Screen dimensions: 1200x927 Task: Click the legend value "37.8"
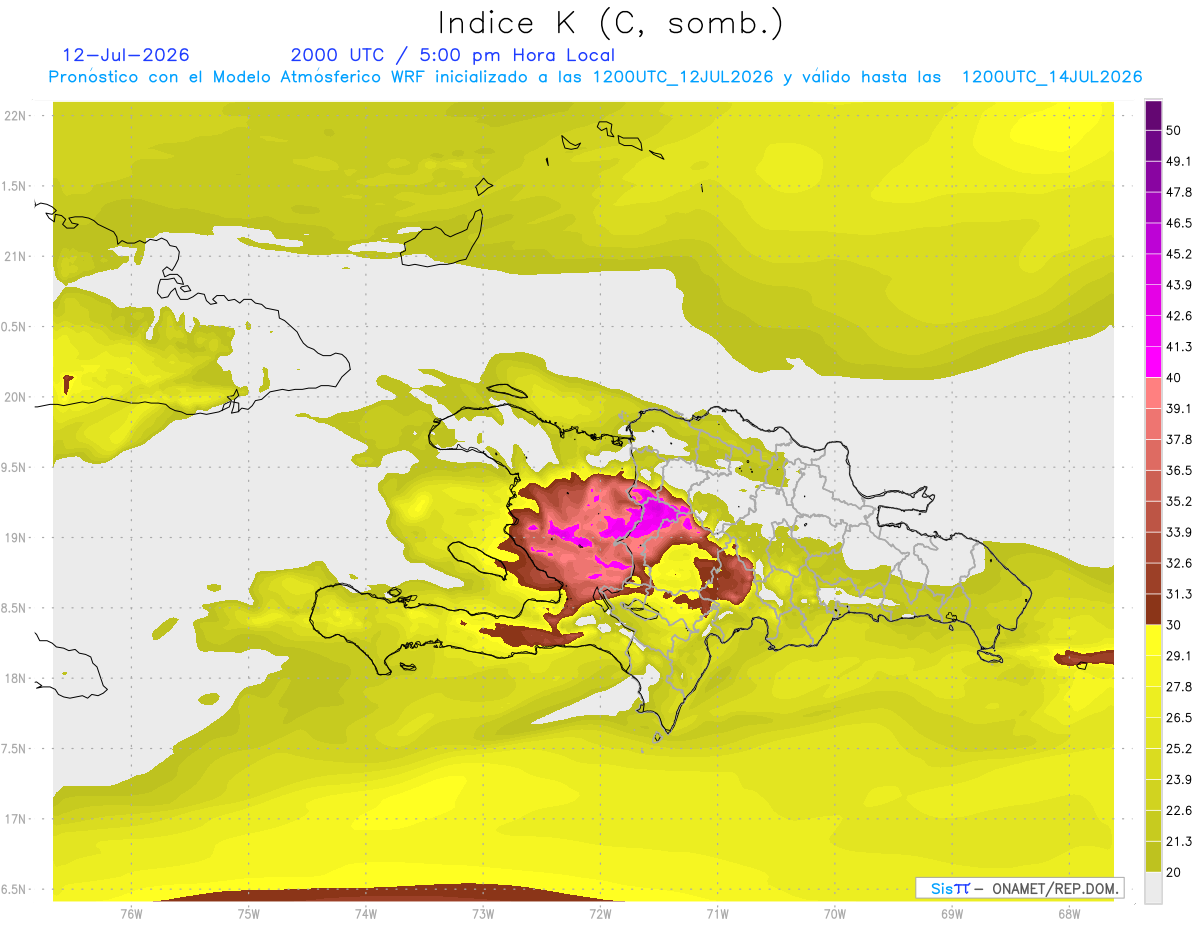tap(1178, 439)
